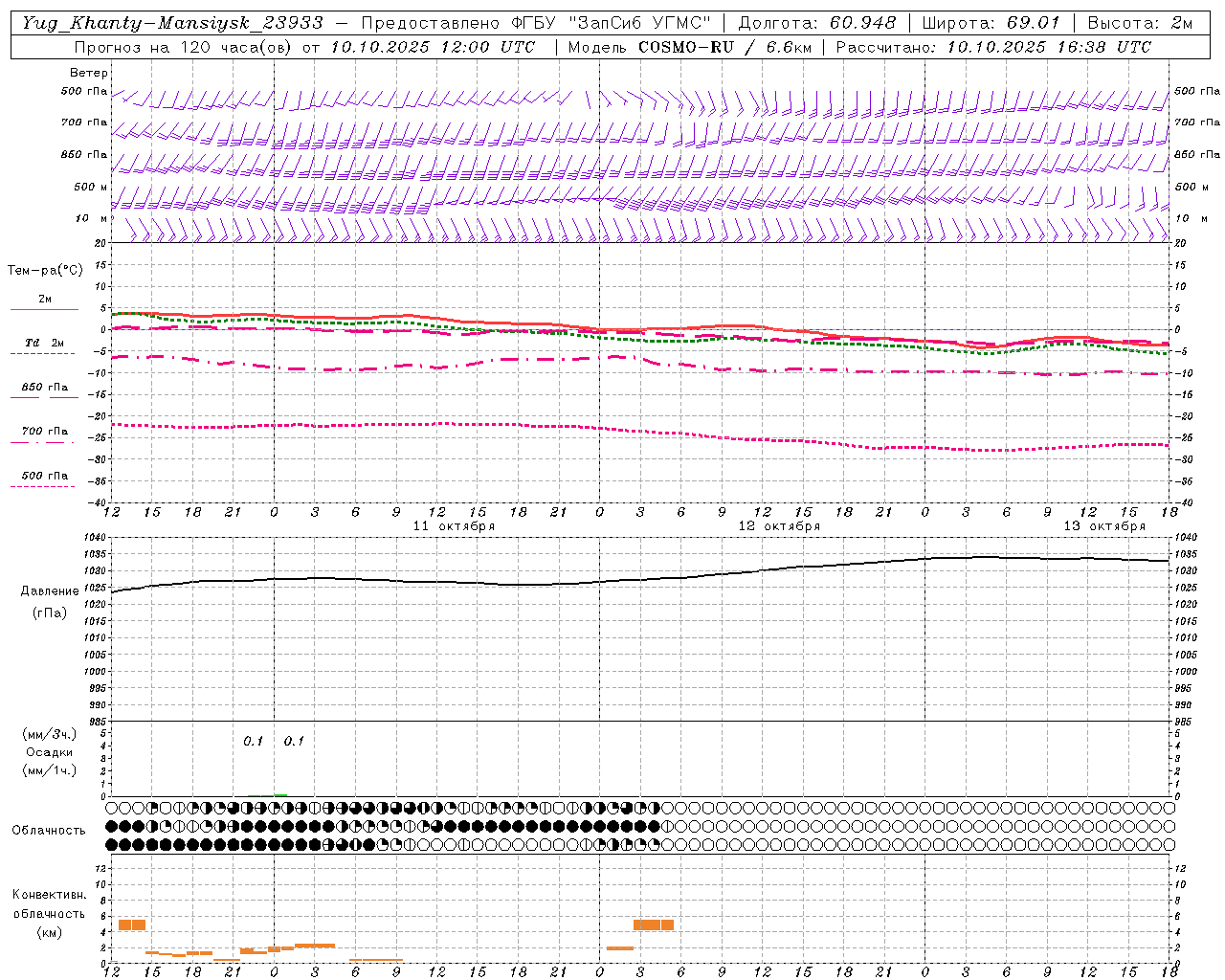Click the '(гПа)' pressure unit label
Image resolution: width=1225 pixels, height=980 pixels.
(x=50, y=613)
